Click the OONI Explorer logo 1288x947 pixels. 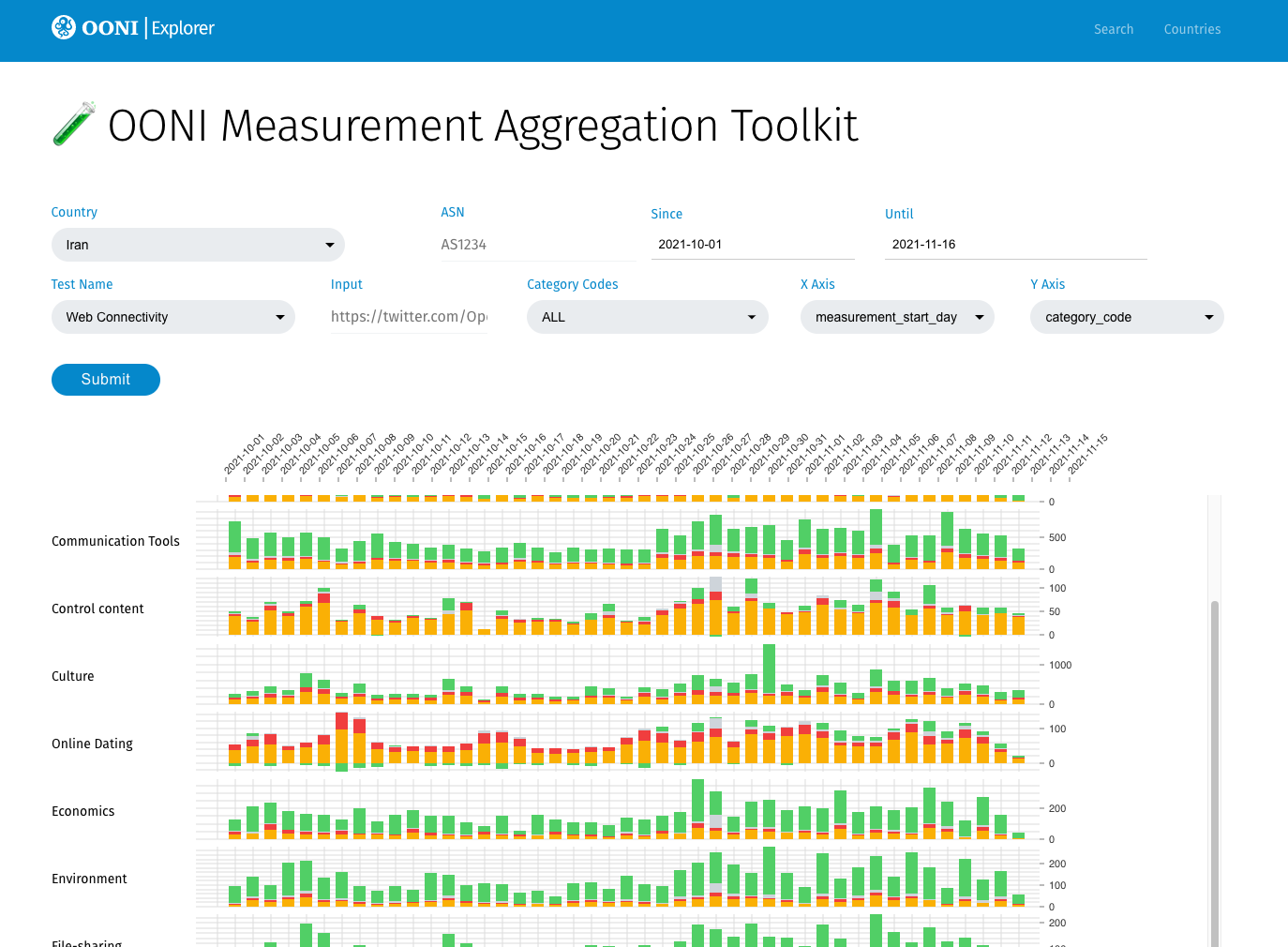point(133,28)
